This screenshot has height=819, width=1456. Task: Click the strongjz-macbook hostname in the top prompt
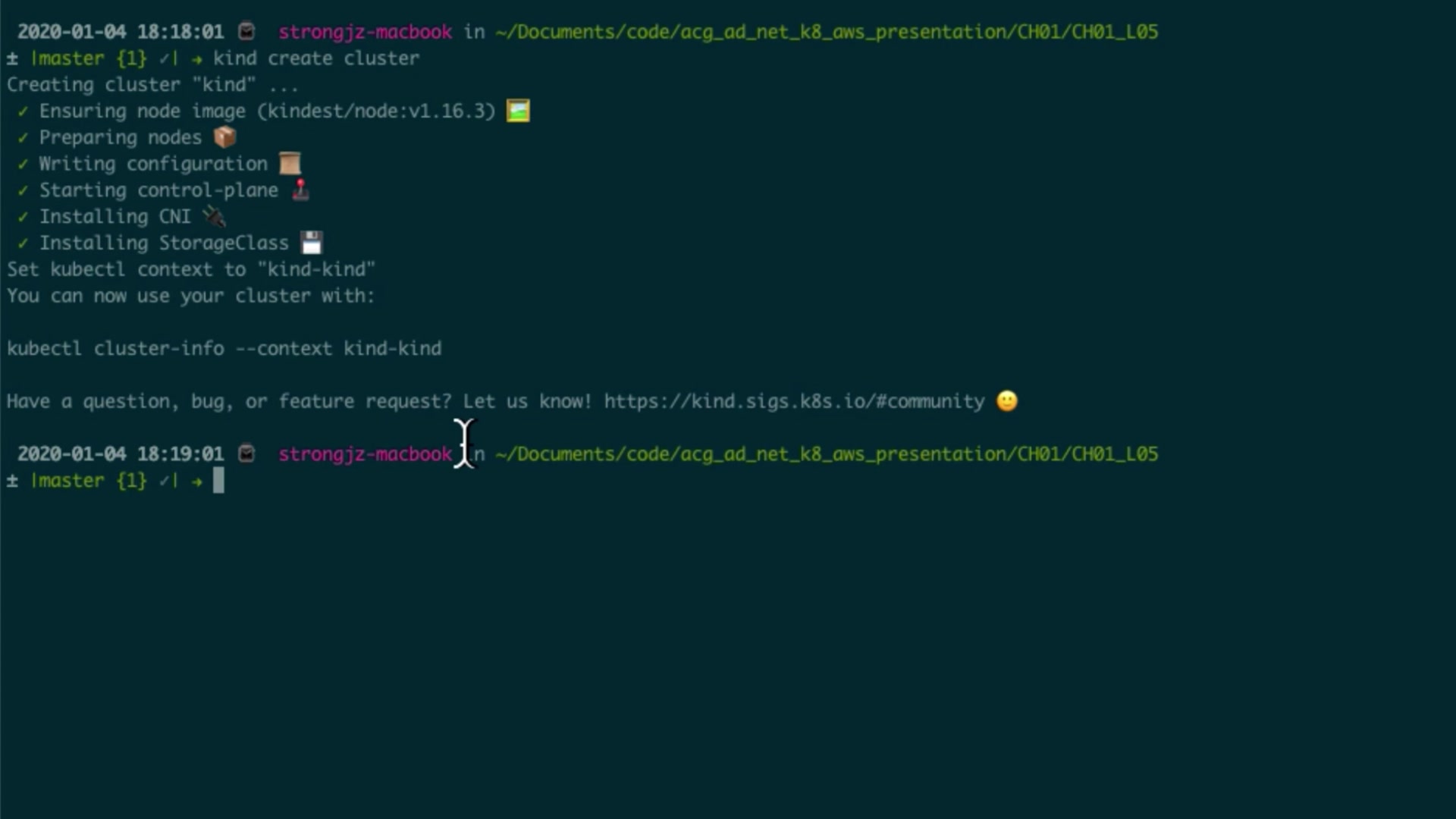[x=365, y=32]
